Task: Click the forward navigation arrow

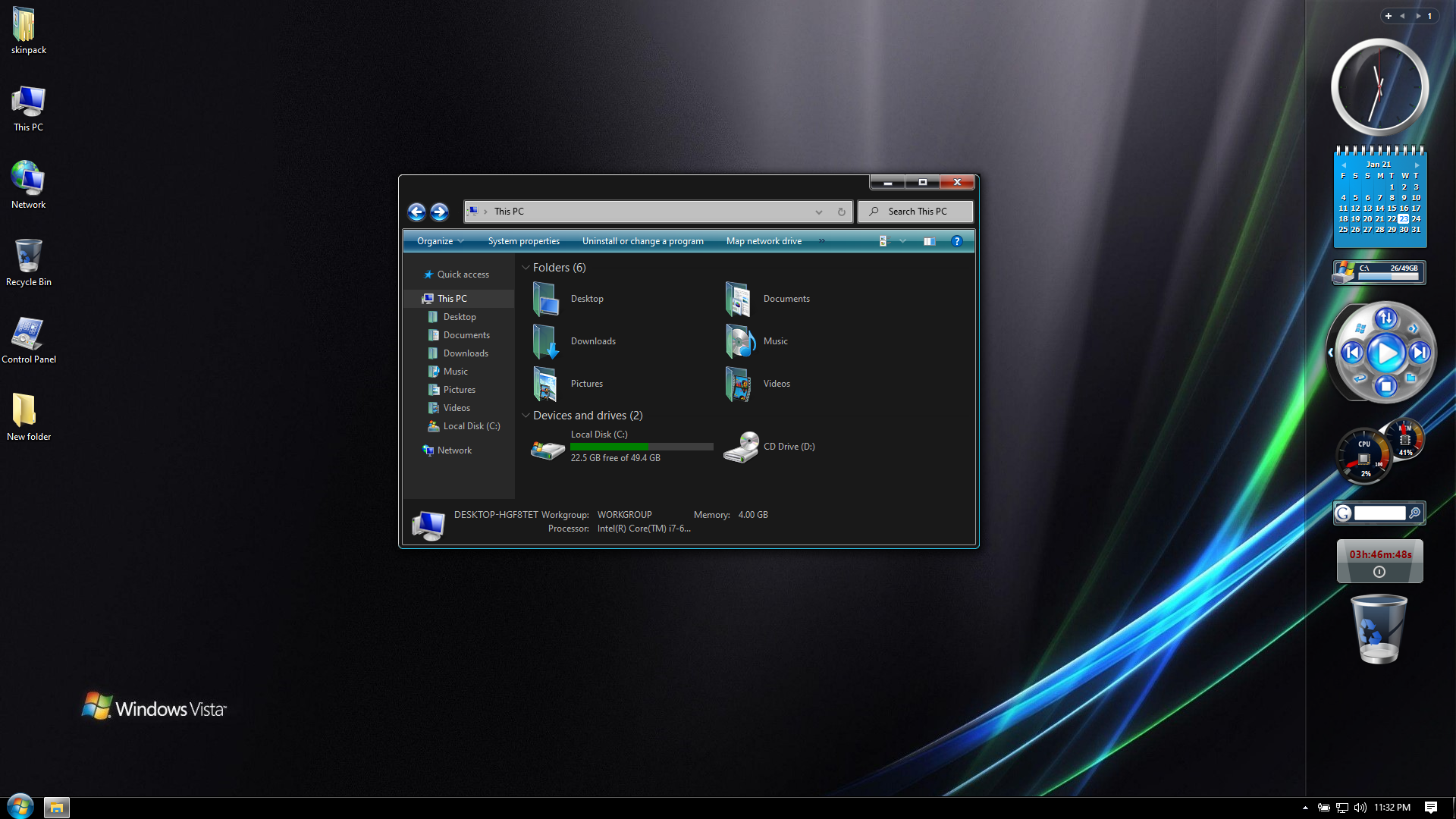Action: point(439,212)
